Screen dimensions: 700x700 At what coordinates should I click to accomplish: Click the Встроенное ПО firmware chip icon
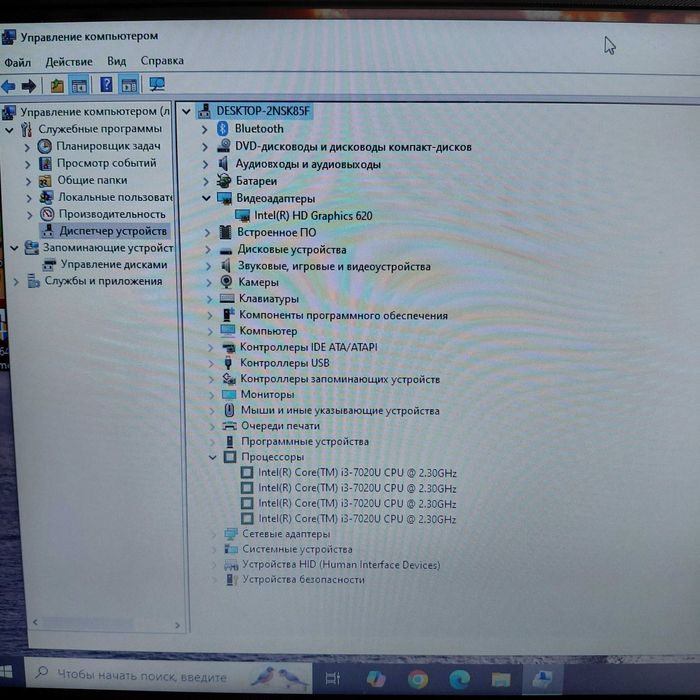click(225, 232)
